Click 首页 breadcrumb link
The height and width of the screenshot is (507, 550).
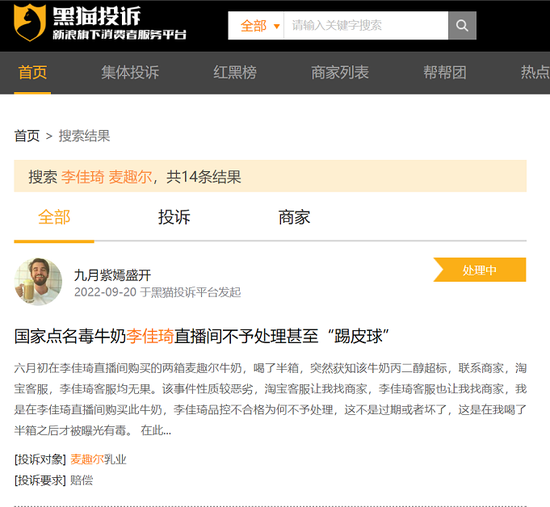pos(27,136)
